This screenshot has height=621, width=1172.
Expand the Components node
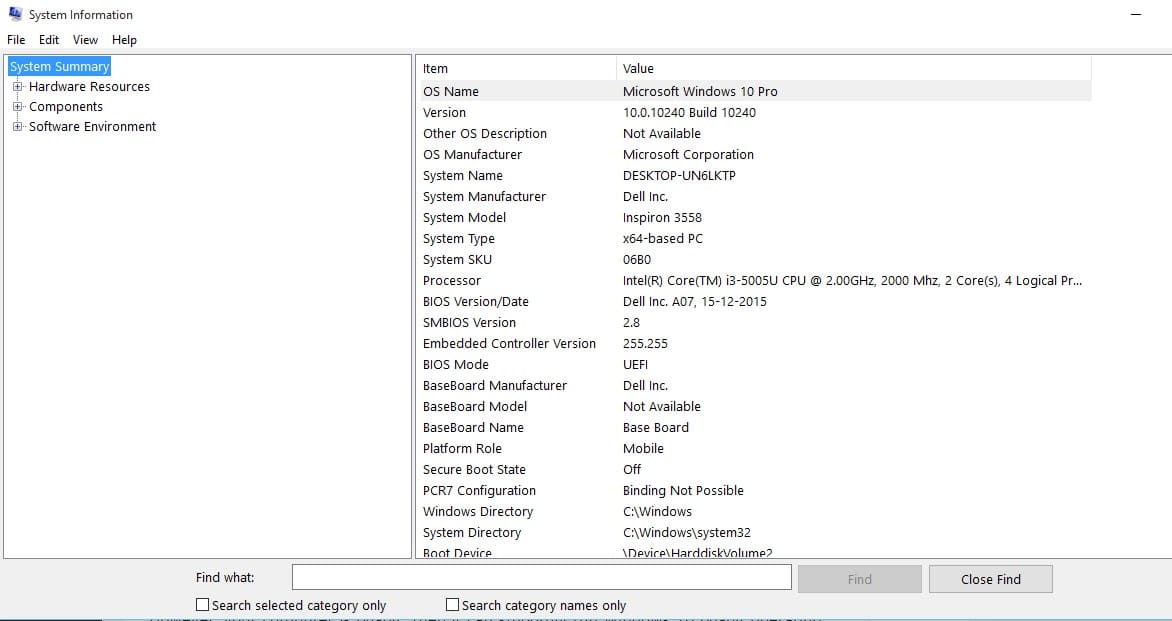coord(18,107)
